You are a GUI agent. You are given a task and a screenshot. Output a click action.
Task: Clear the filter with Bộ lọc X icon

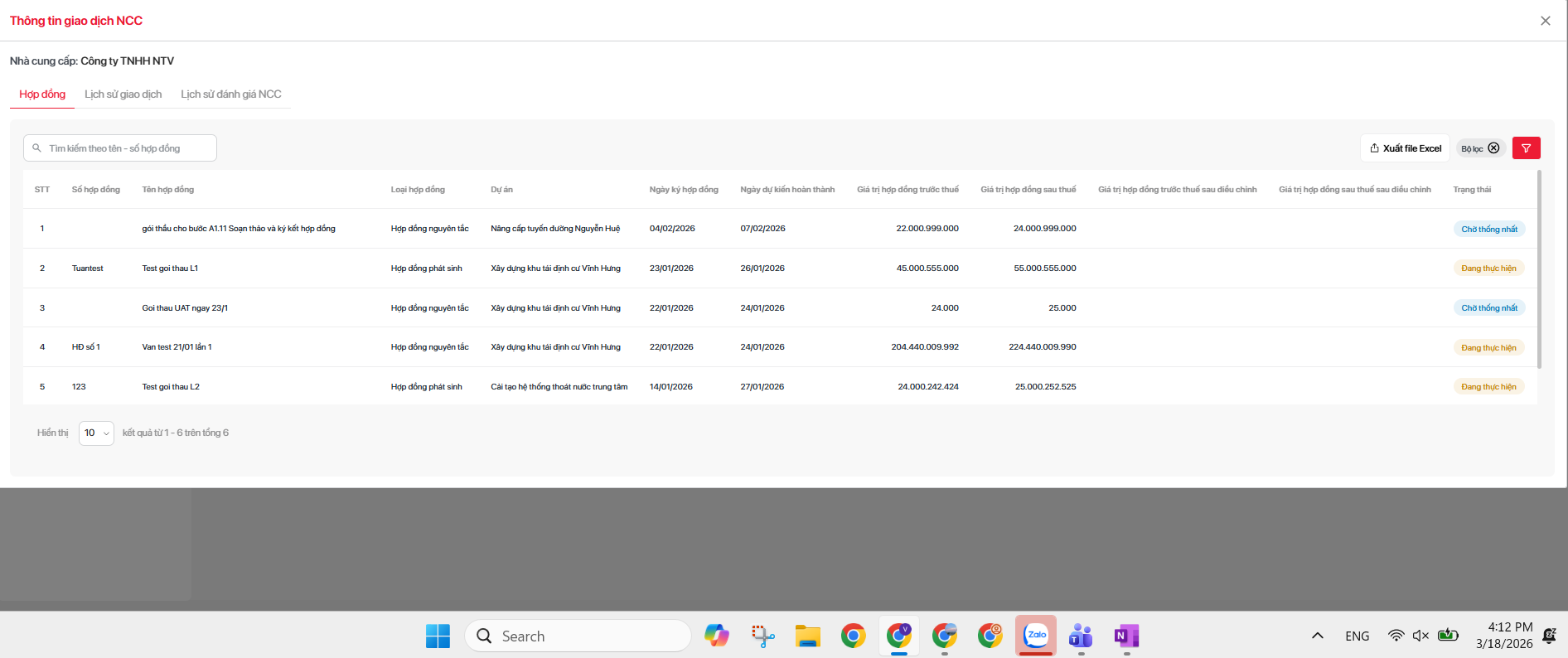coord(1493,148)
